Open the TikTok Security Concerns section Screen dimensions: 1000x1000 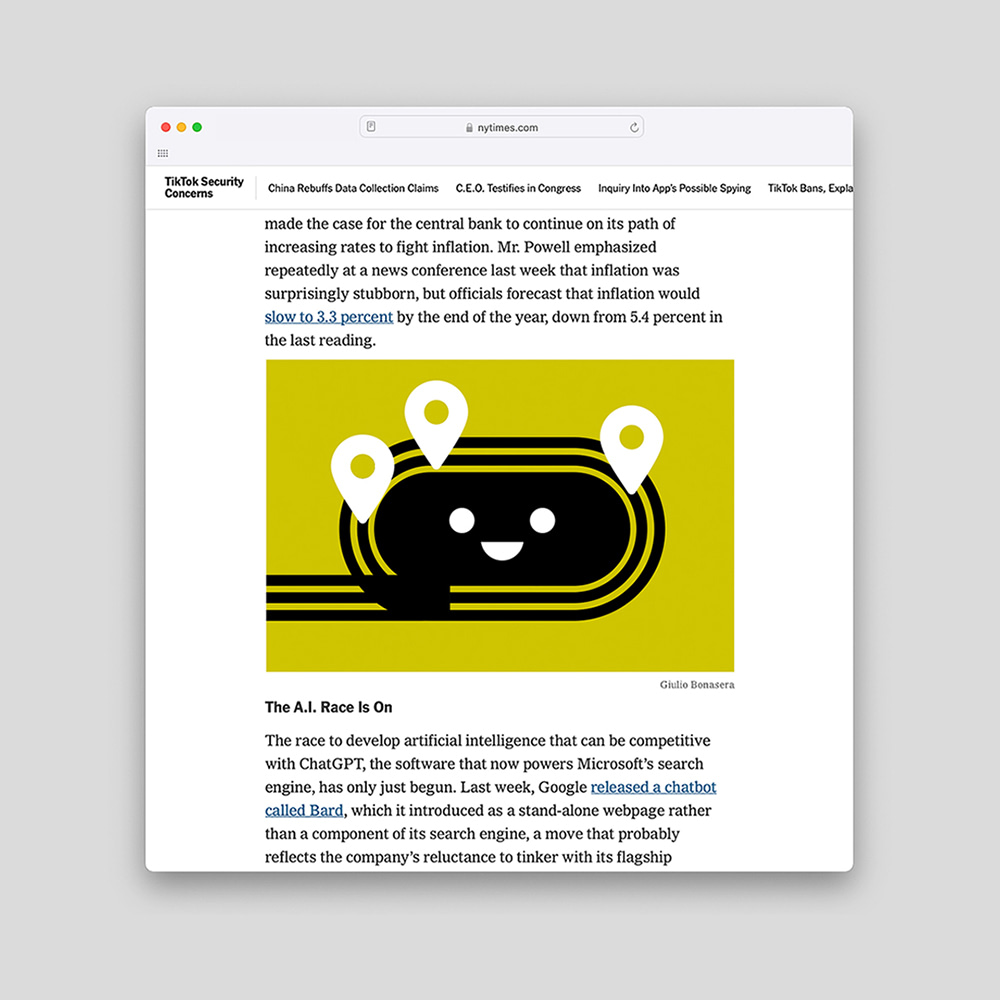pyautogui.click(x=203, y=188)
